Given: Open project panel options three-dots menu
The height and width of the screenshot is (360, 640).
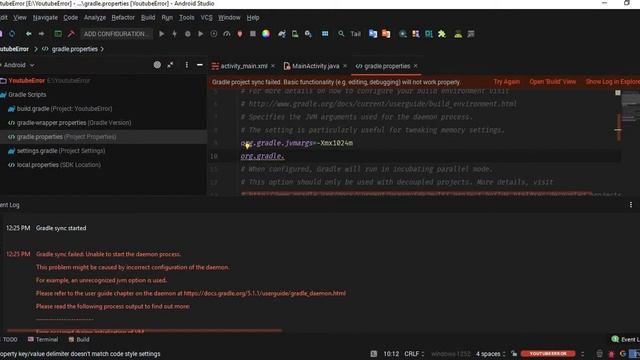Looking at the screenshot, I should coord(187,65).
